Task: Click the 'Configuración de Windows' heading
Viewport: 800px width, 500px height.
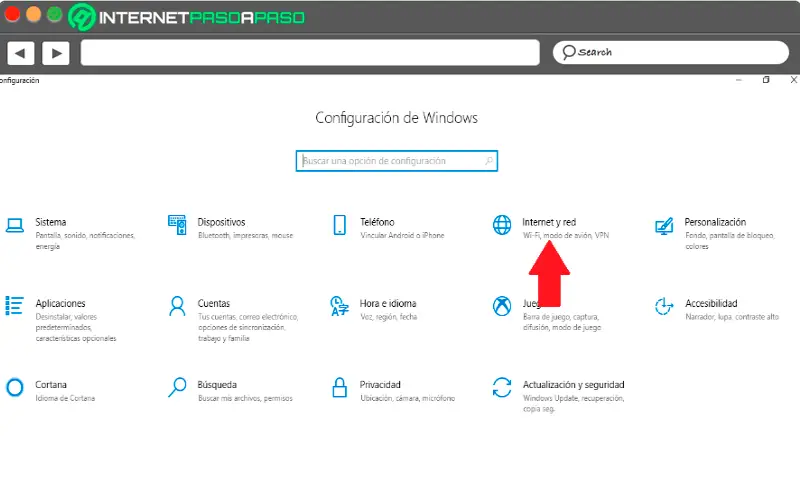Action: tap(396, 118)
